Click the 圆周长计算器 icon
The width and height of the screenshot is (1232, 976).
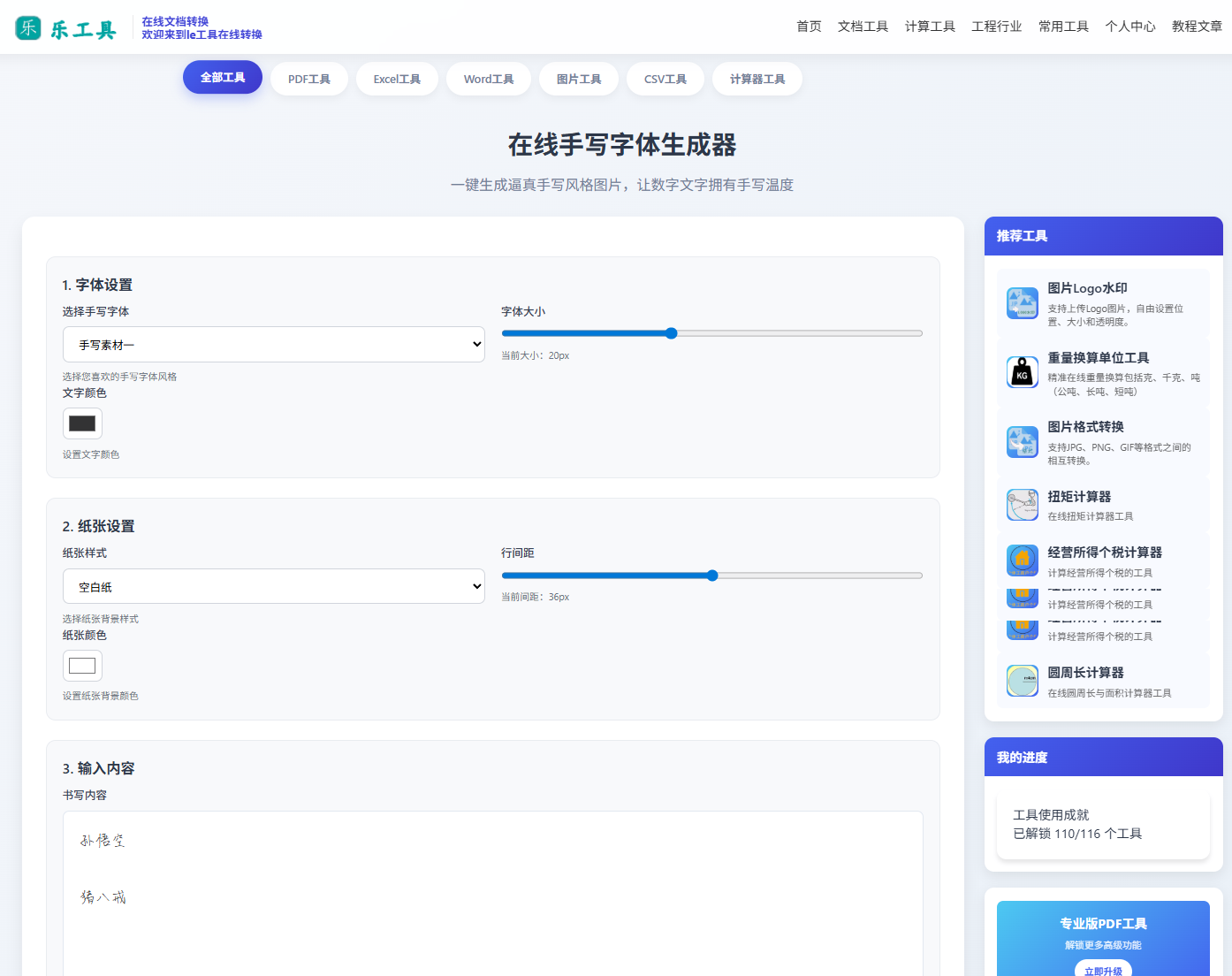pyautogui.click(x=1023, y=681)
